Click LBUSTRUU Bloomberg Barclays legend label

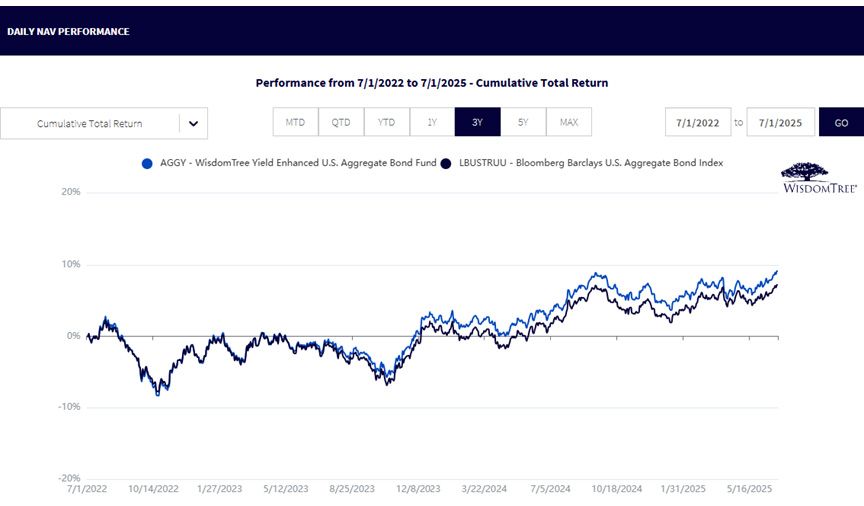click(591, 163)
